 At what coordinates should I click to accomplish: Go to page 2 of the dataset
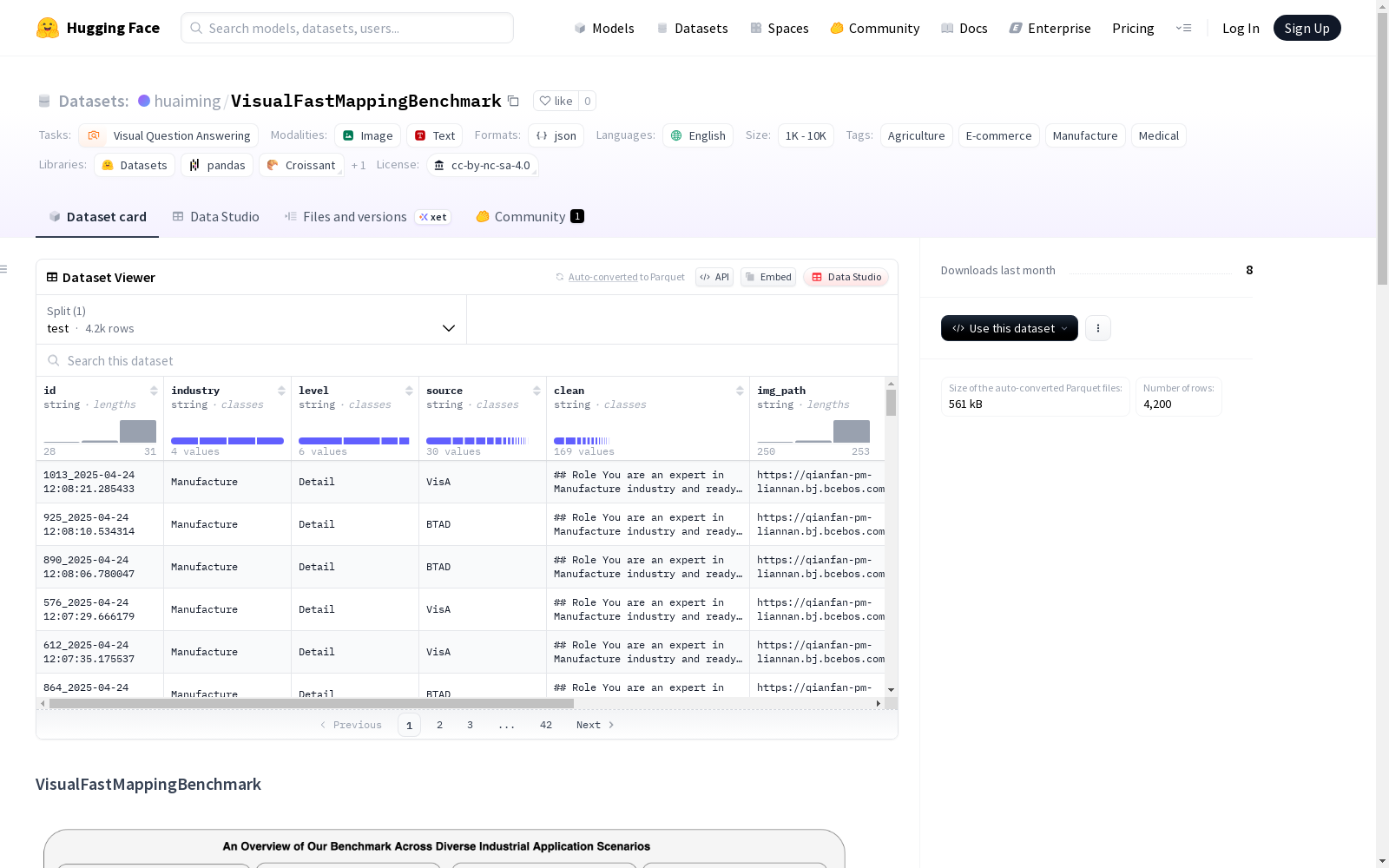pyautogui.click(x=439, y=725)
